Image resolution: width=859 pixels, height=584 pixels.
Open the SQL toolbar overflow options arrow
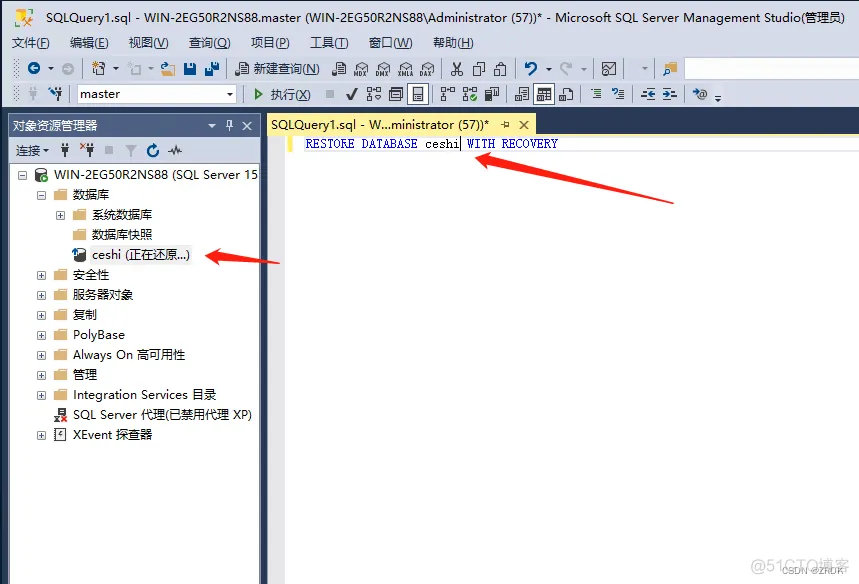pos(718,98)
